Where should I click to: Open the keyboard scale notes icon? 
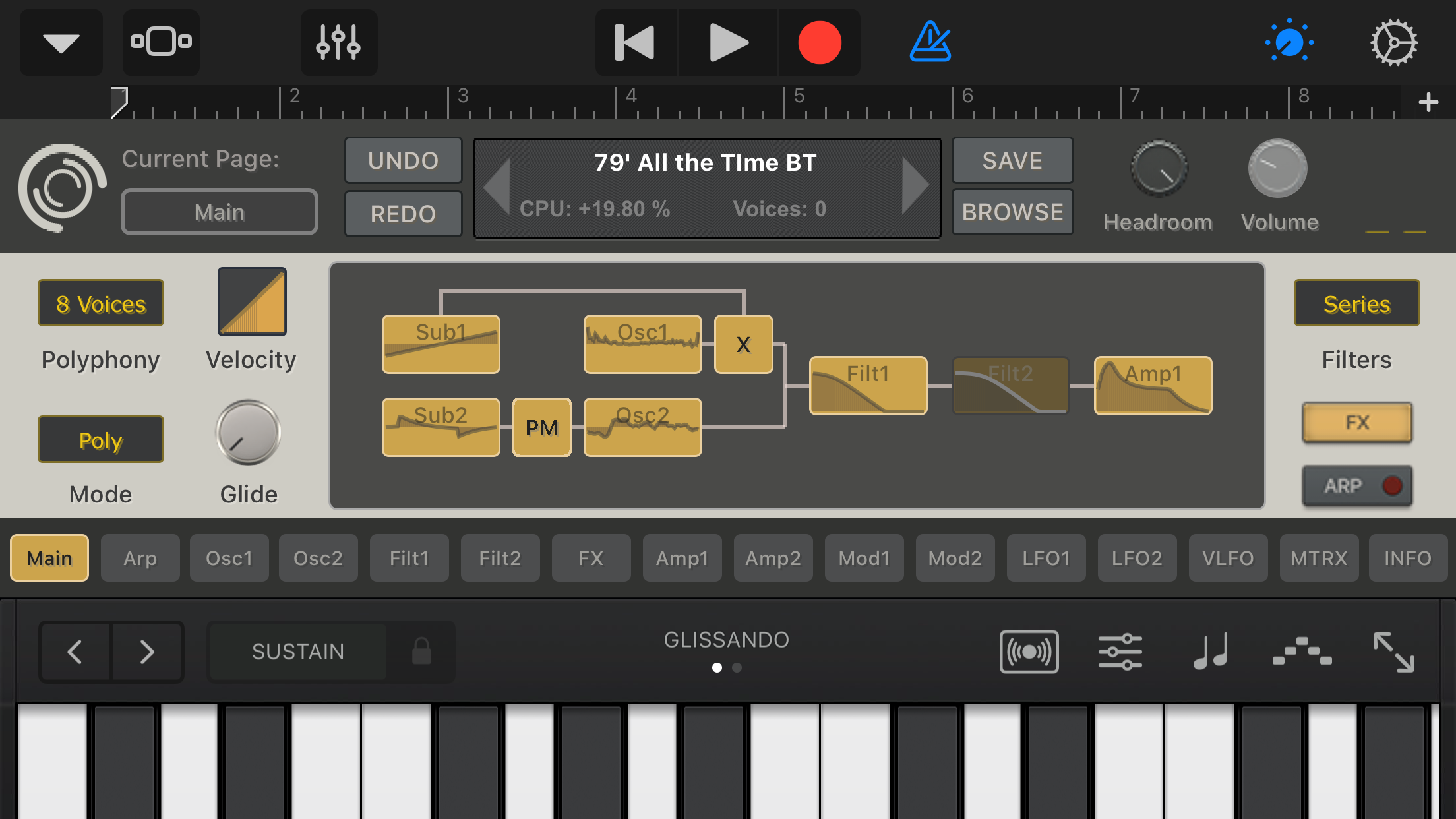1211,652
